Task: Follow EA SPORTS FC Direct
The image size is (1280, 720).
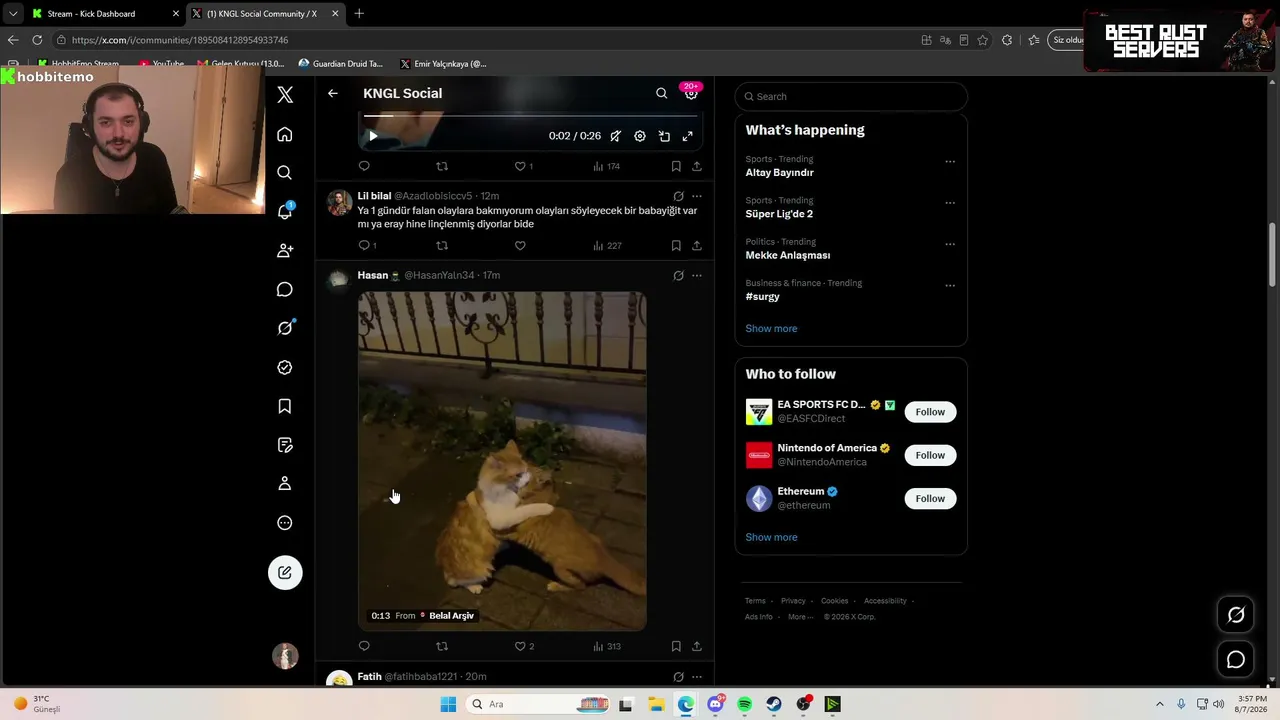Action: [930, 412]
